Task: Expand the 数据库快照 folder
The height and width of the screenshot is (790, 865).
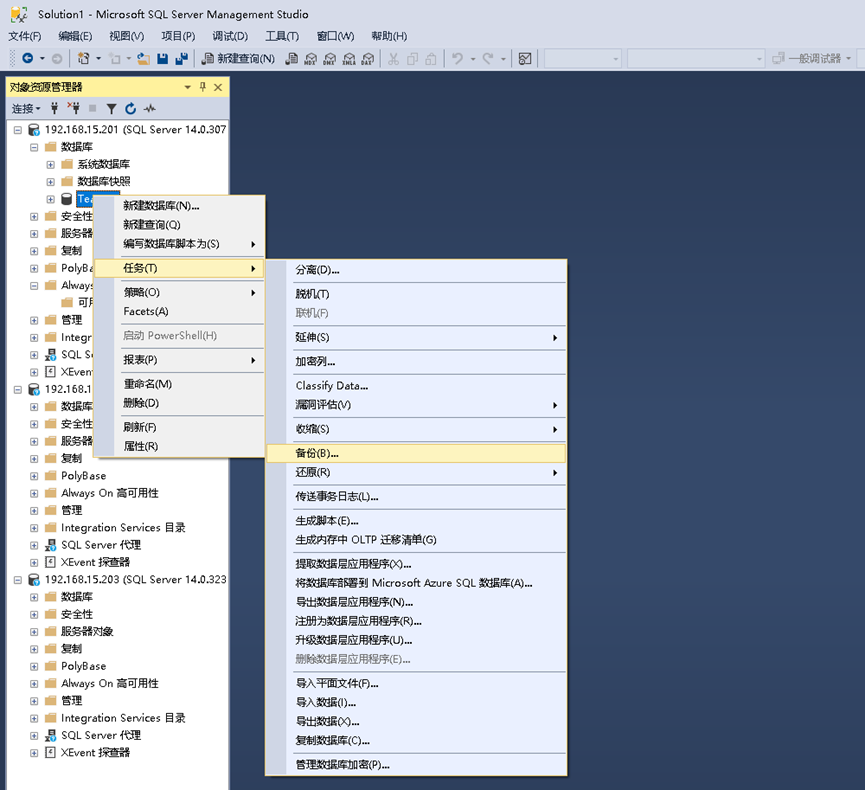Action: click(51, 182)
